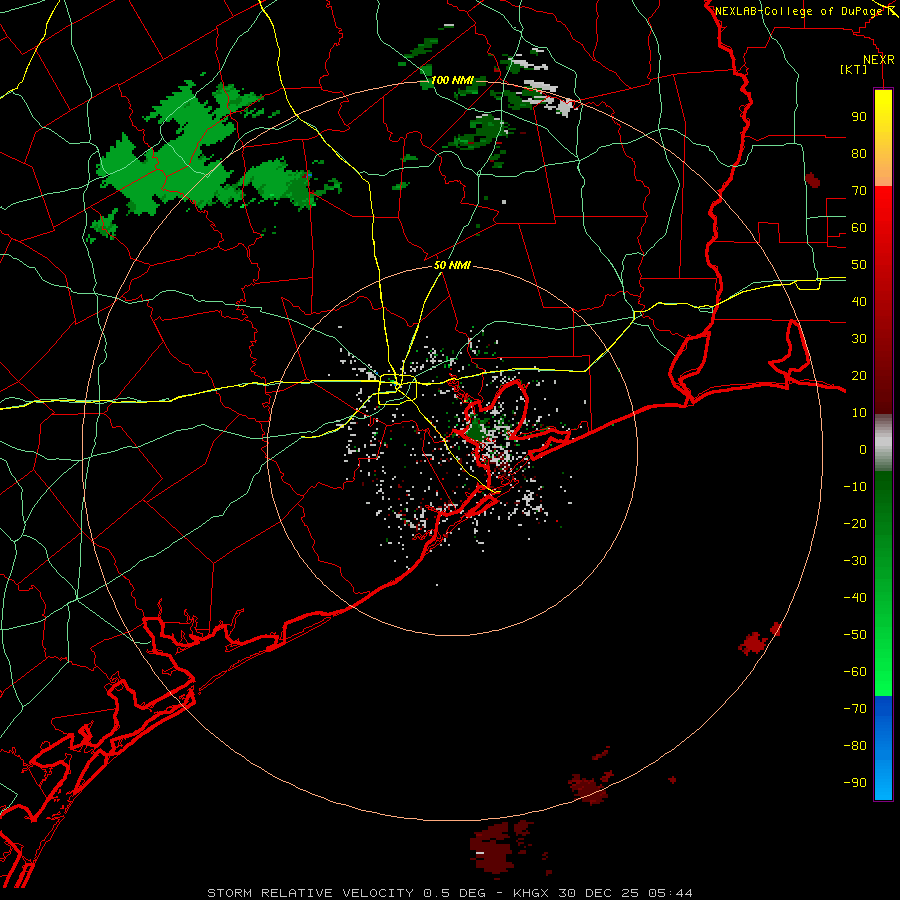900x900 pixels.
Task: Select the -40 scale value
Action: tap(855, 598)
